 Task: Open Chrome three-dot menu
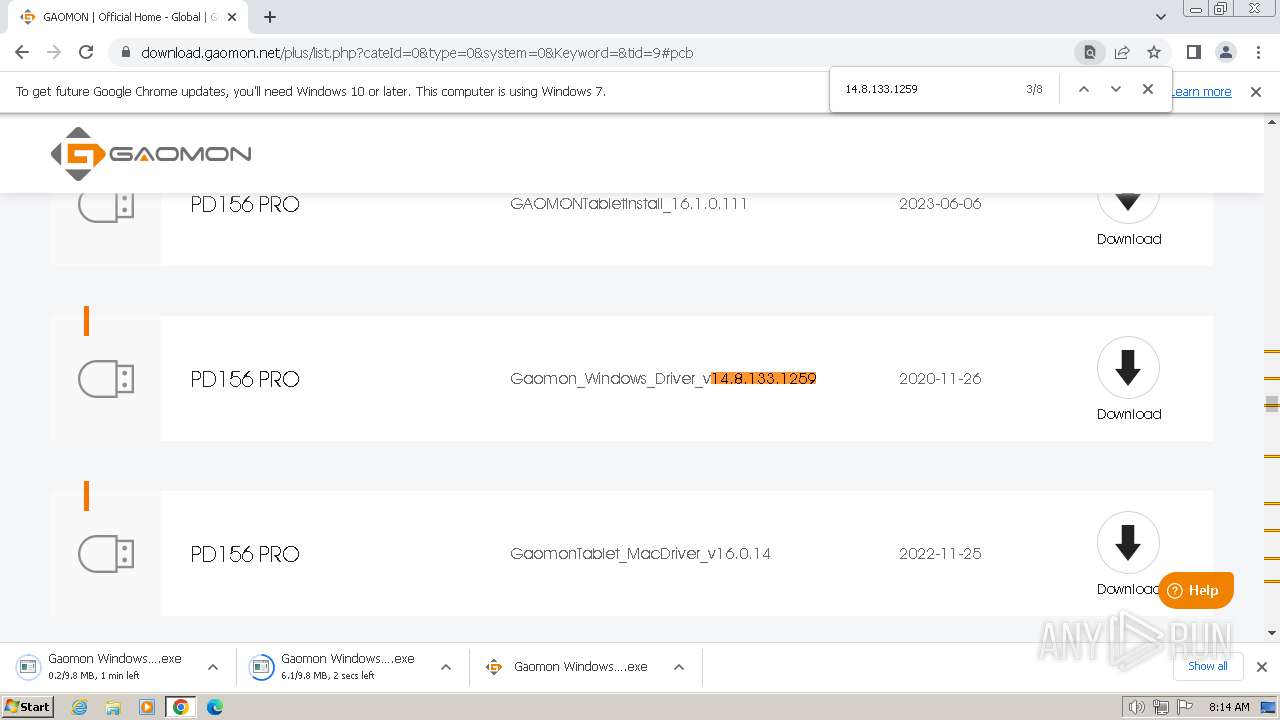click(1258, 52)
